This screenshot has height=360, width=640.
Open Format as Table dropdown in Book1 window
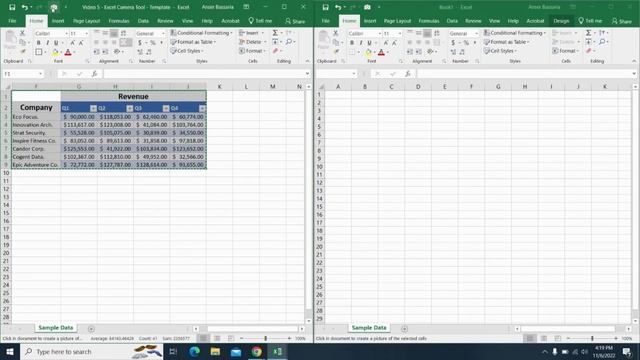(x=507, y=42)
